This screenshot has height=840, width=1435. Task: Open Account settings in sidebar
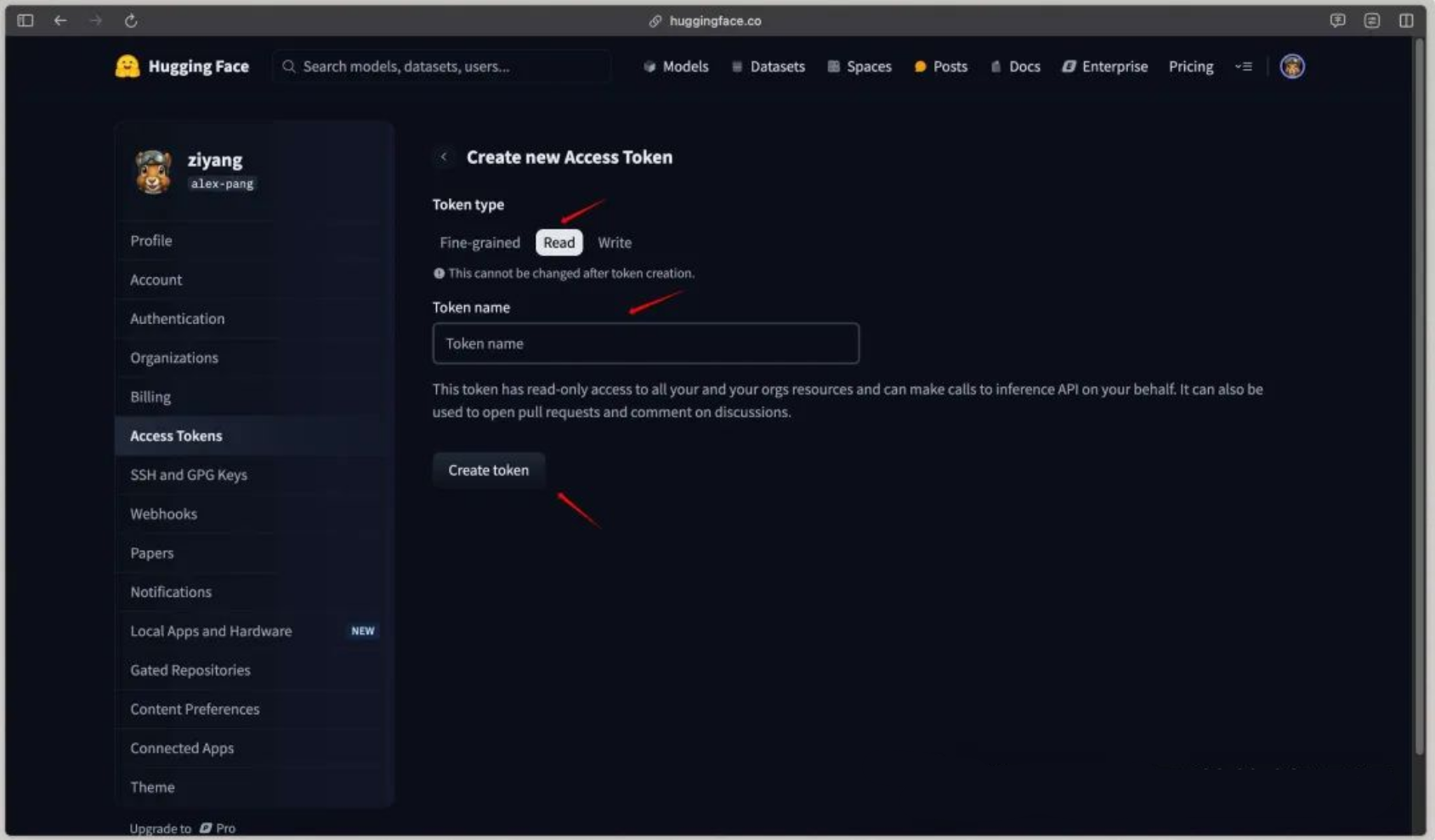253,280
